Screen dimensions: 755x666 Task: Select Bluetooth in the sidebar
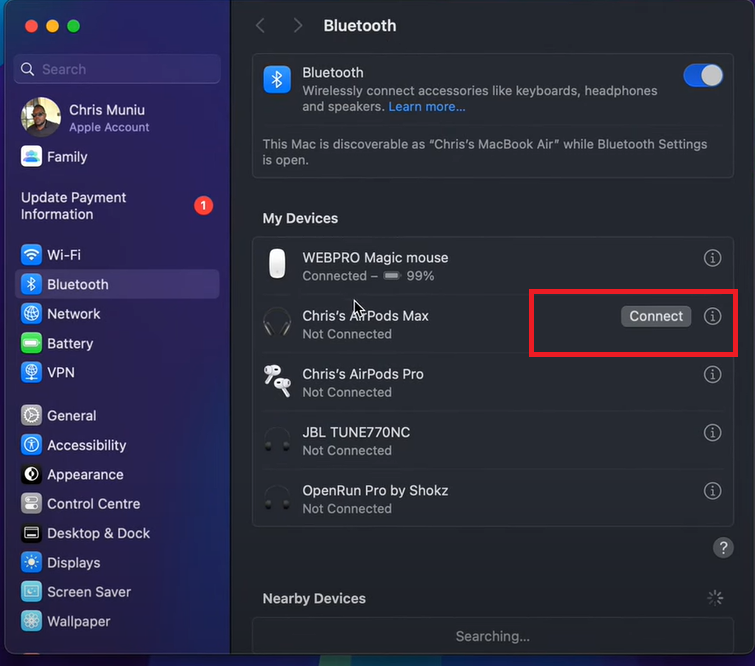point(117,284)
